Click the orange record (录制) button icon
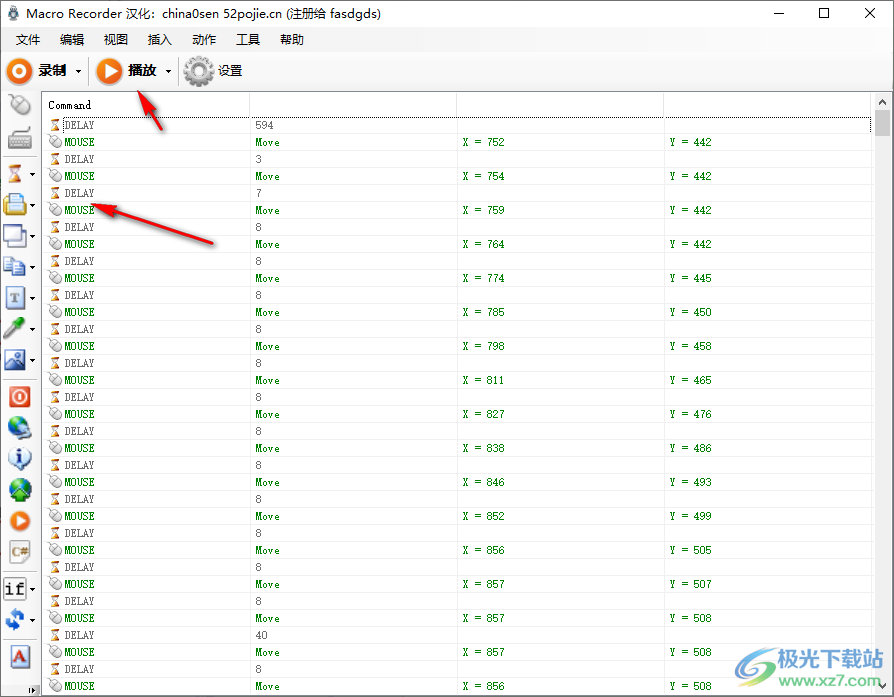 [x=19, y=71]
